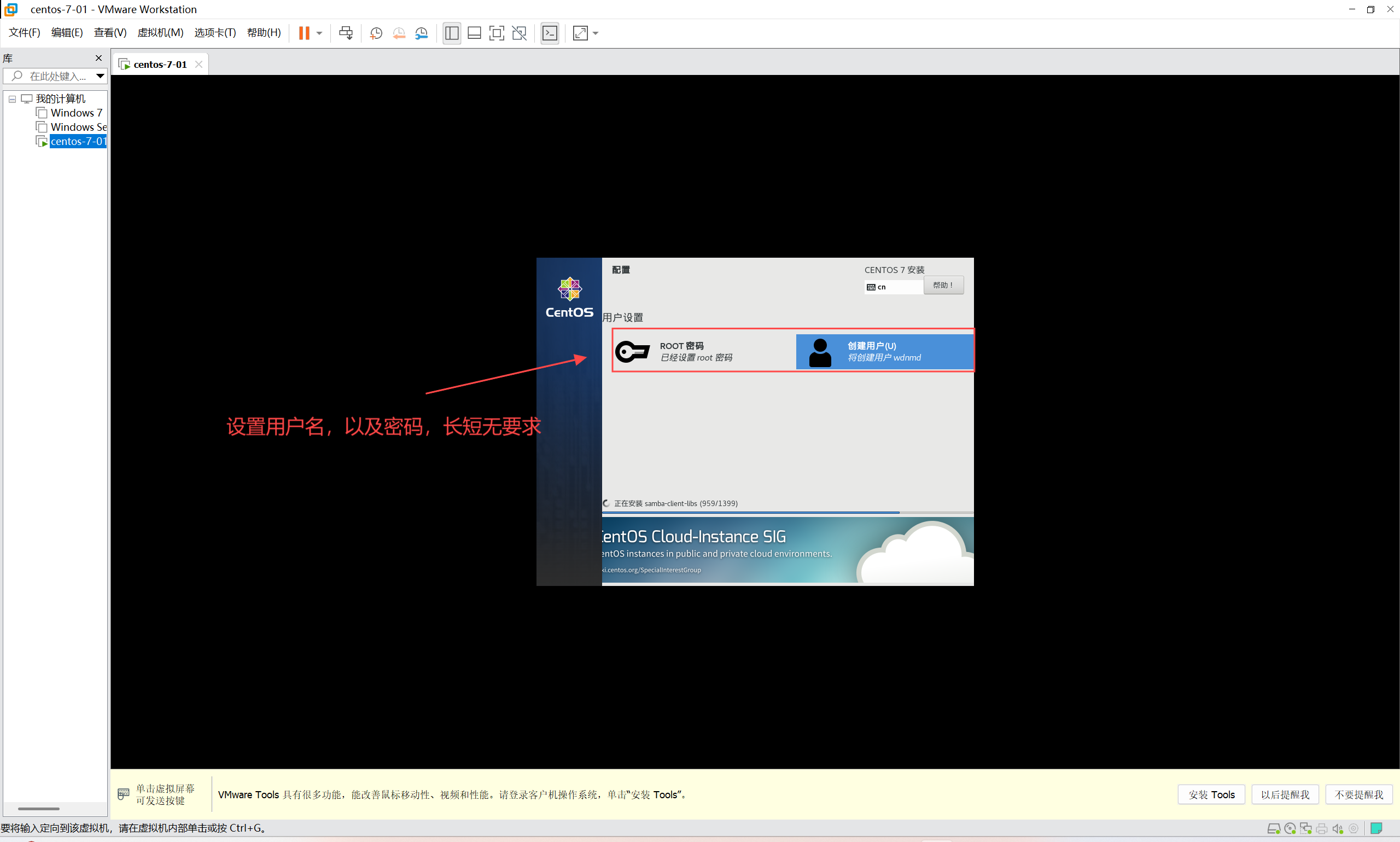Screen dimensions: 1400x842
Task: Open the power options dropdown arrow
Action: pyautogui.click(x=320, y=33)
